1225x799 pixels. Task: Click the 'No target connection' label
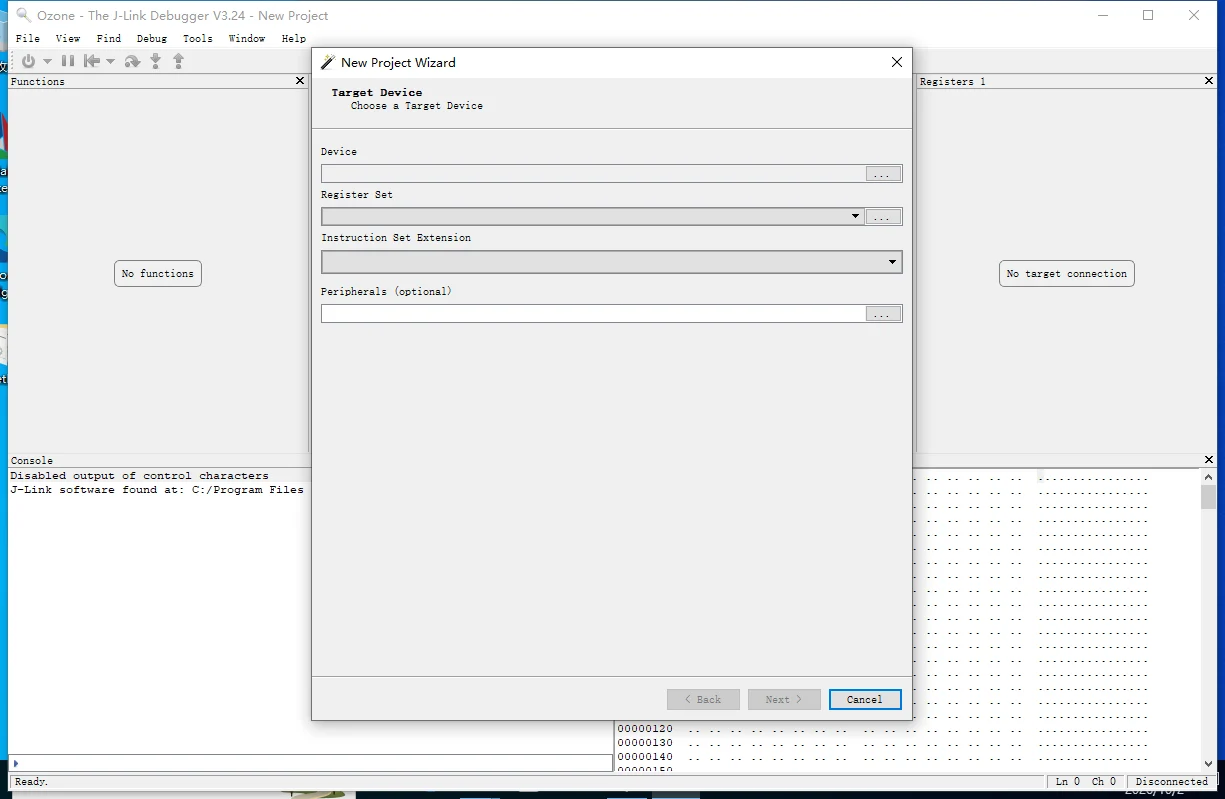tap(1067, 274)
